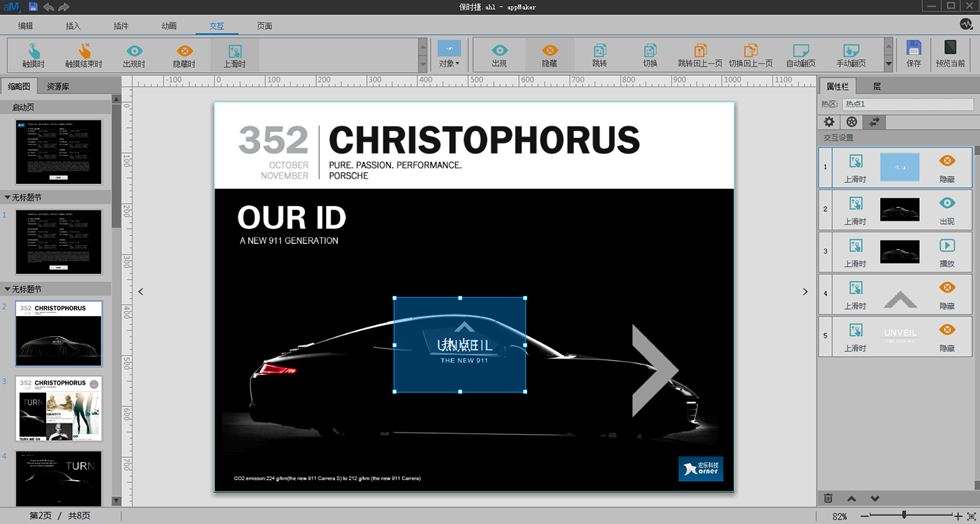Screen dimensions: 980x524
Task: Delete the selected interaction with the trash icon
Action: [x=828, y=498]
